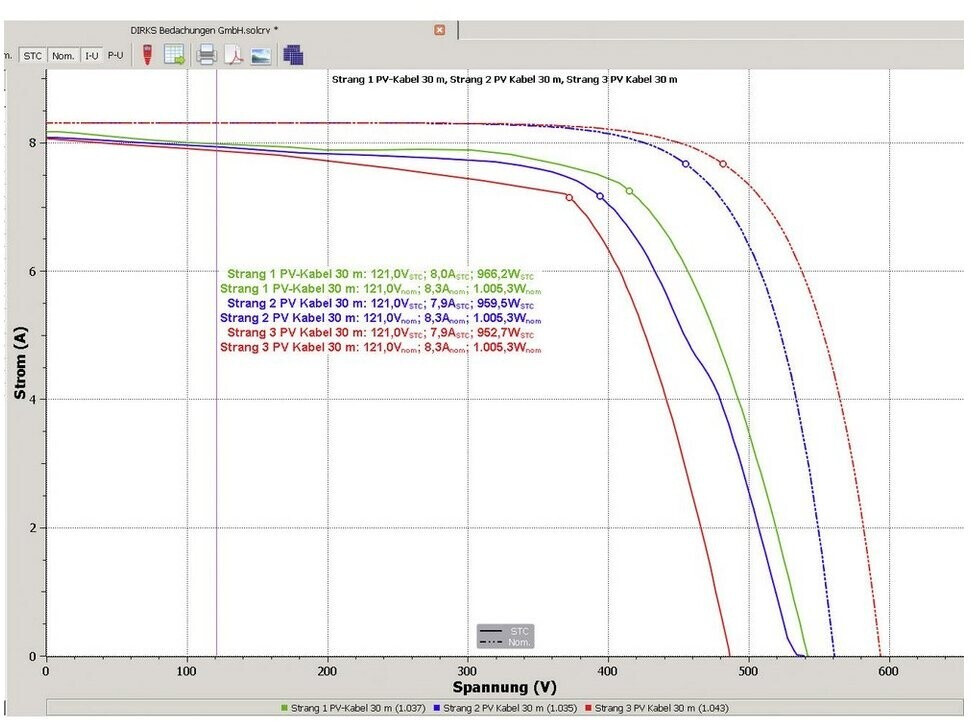Screen dimensions: 976x722
Task: Select Strang 3 PV Kabel 30 m legend entry
Action: click(662, 708)
